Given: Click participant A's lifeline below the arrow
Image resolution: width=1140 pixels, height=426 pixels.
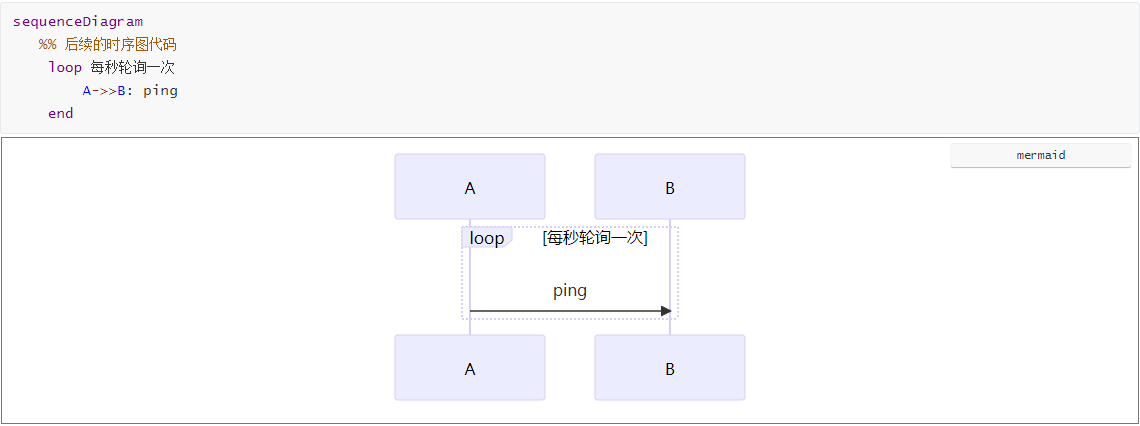Looking at the screenshot, I should tap(470, 326).
